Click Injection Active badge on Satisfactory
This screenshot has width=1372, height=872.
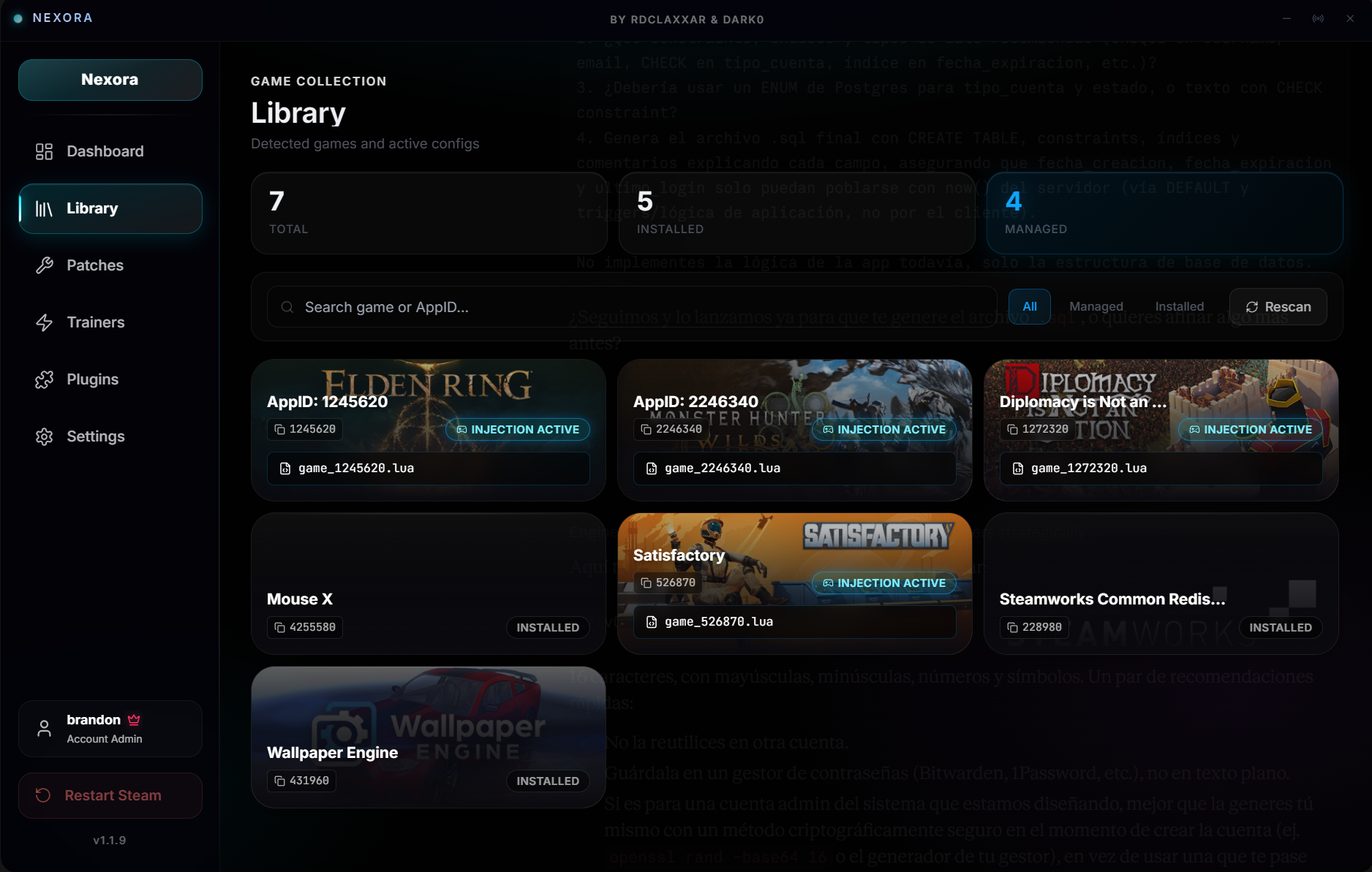pyautogui.click(x=884, y=583)
